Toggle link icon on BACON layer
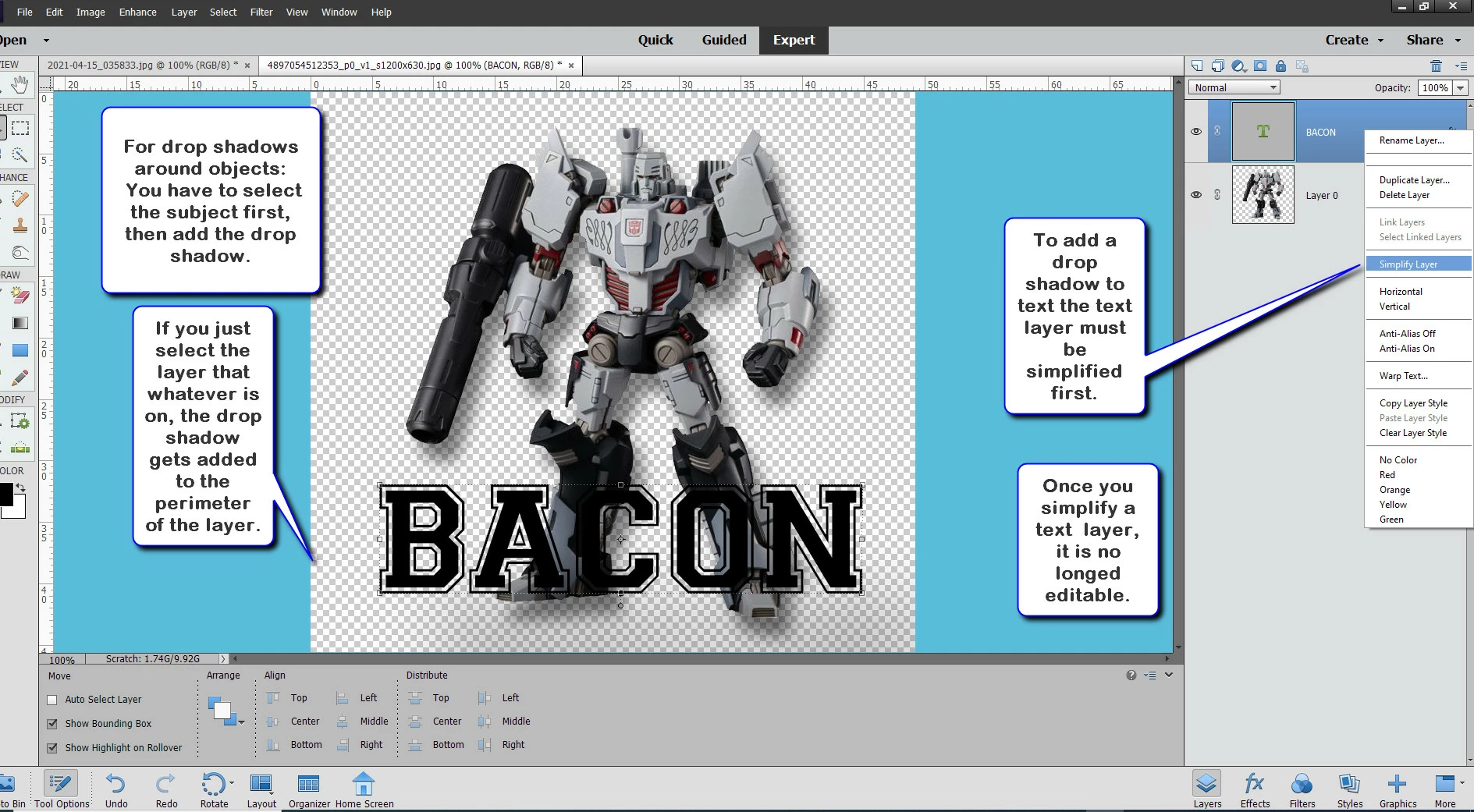1474x812 pixels. pyautogui.click(x=1217, y=132)
